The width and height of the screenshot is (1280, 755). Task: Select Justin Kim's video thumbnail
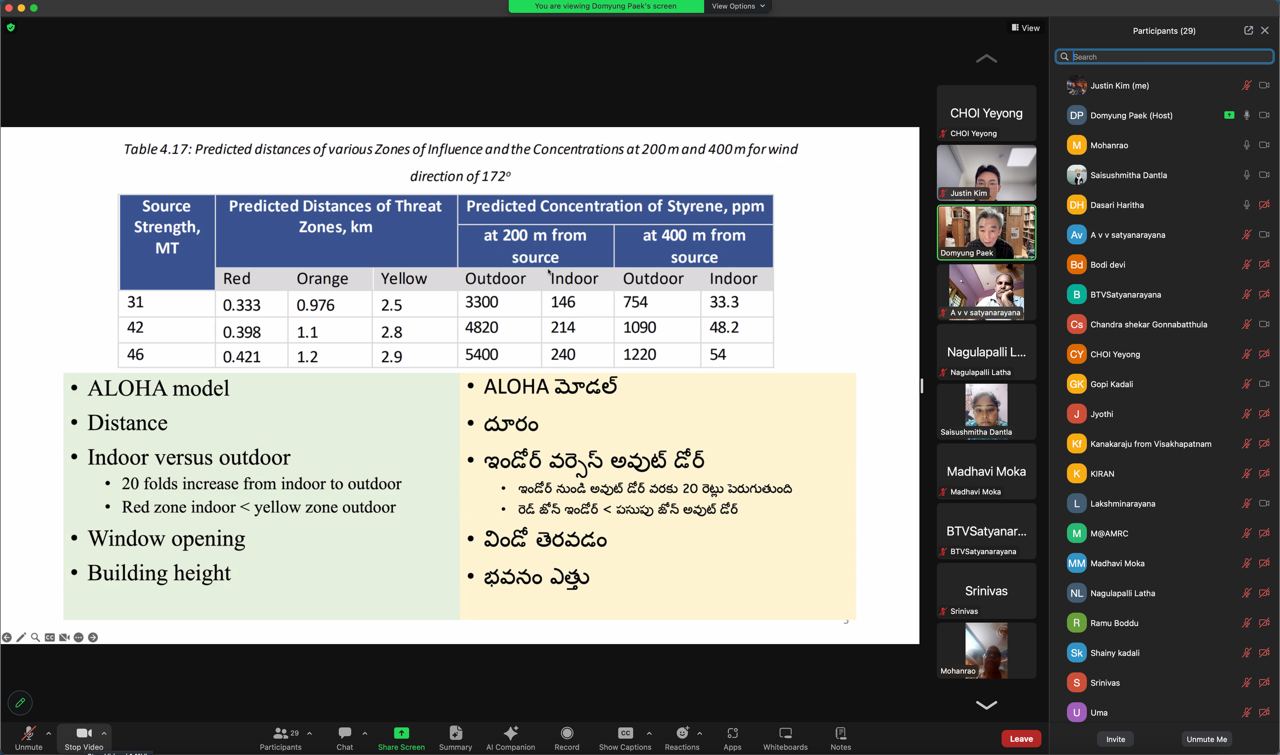coord(986,172)
